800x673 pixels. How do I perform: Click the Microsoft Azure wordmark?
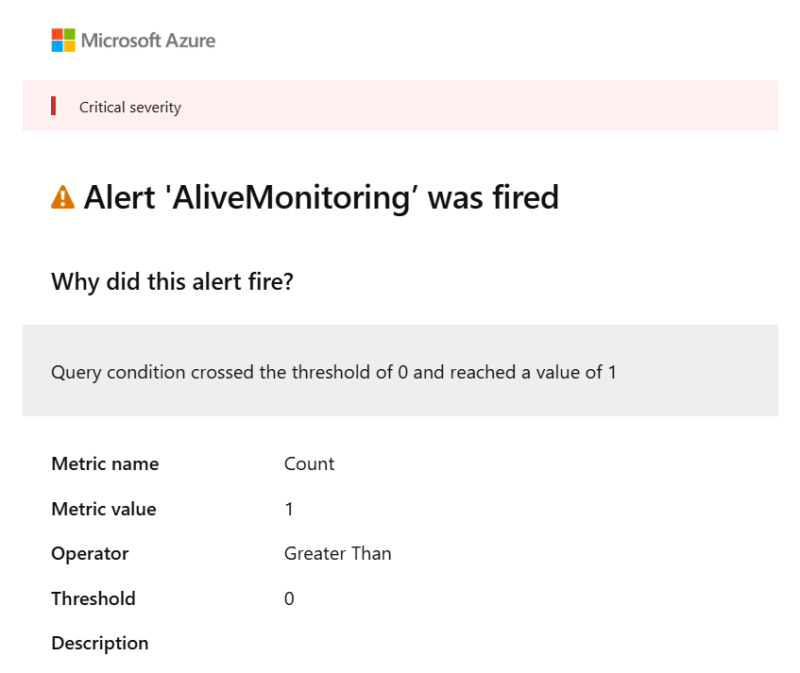pyautogui.click(x=148, y=41)
